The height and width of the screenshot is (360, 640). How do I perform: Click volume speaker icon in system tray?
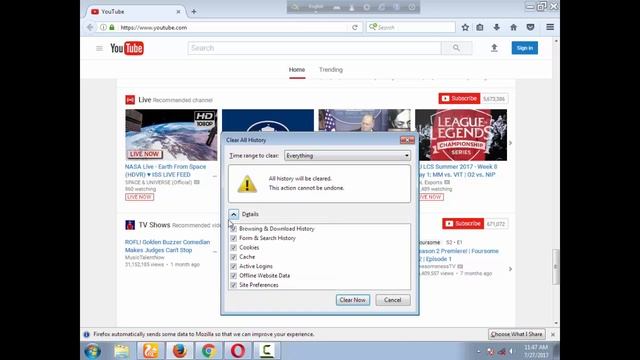point(512,351)
